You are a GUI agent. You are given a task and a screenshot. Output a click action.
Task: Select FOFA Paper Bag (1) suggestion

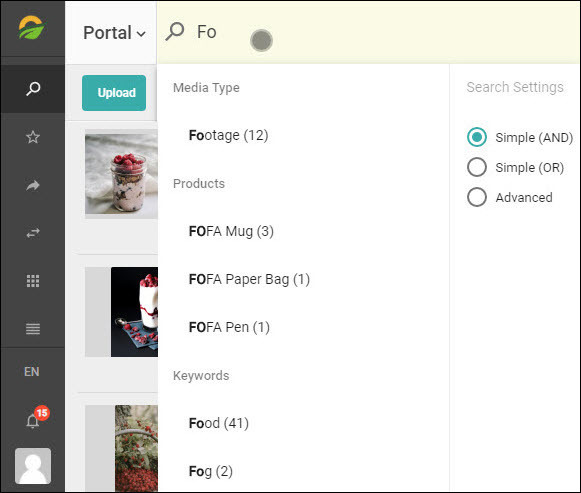249,279
